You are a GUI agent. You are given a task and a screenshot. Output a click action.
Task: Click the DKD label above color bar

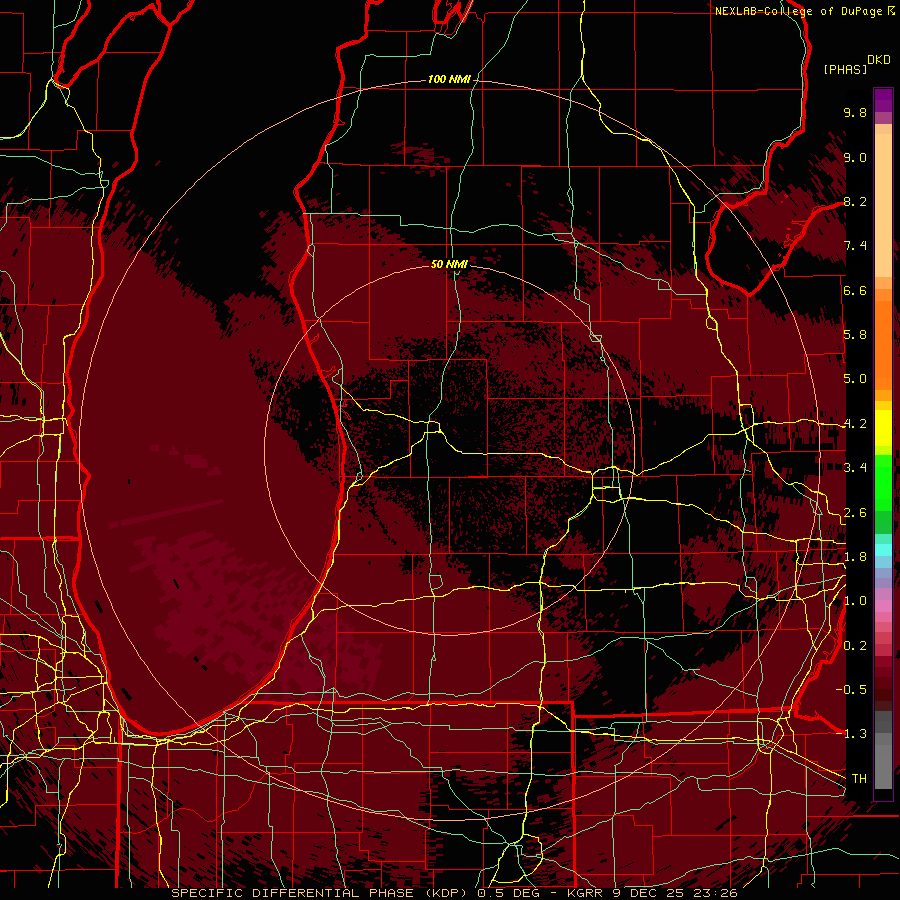click(x=879, y=60)
